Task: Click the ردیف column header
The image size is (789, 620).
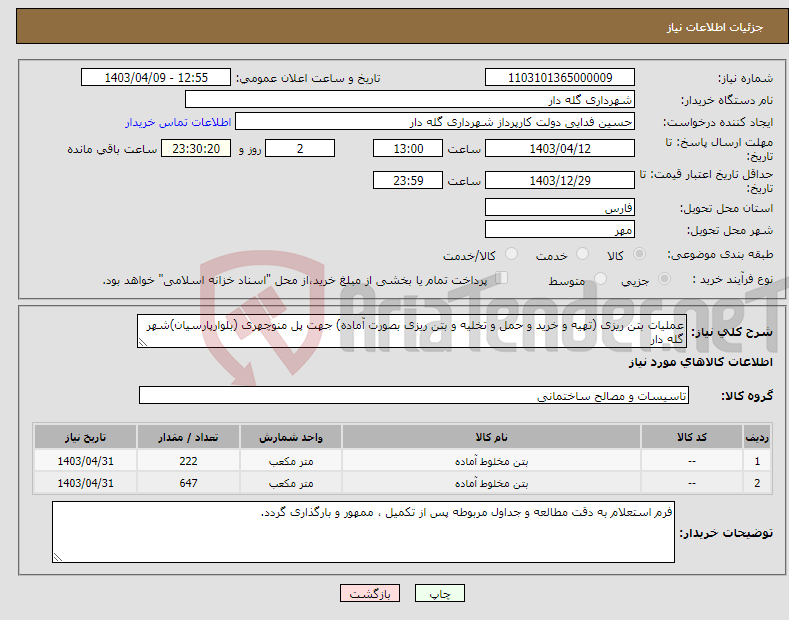Action: click(757, 437)
